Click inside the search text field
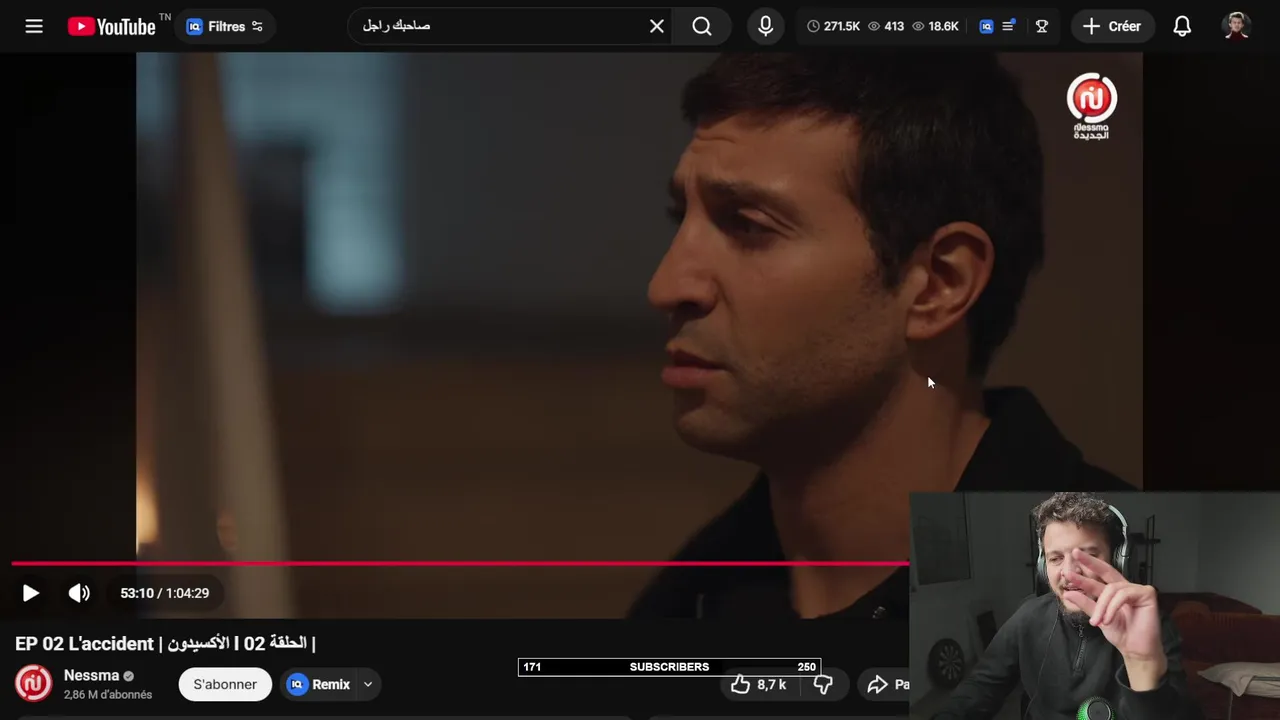The width and height of the screenshot is (1280, 720). point(500,26)
